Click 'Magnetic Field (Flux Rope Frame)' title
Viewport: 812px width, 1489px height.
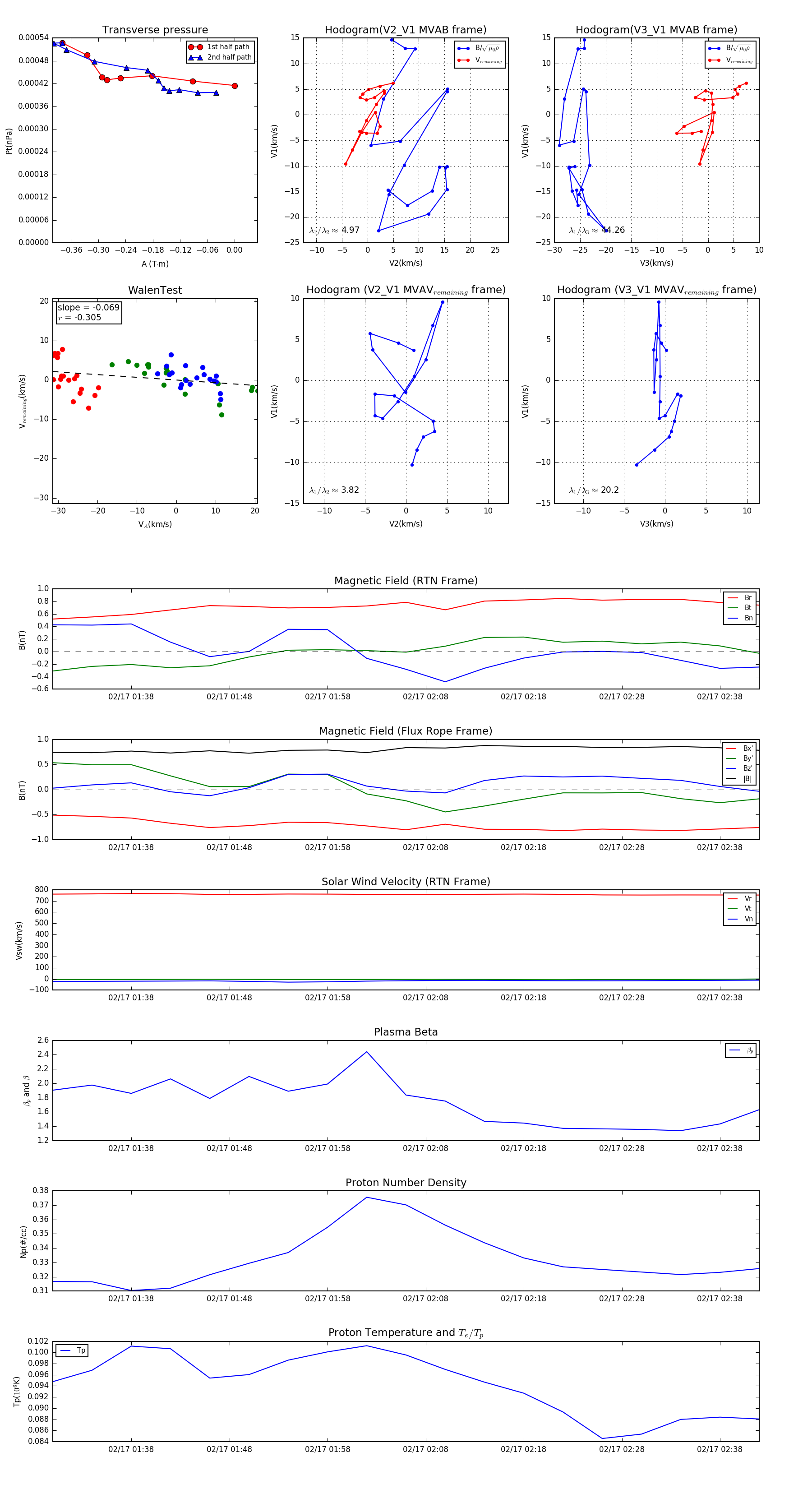point(406,731)
